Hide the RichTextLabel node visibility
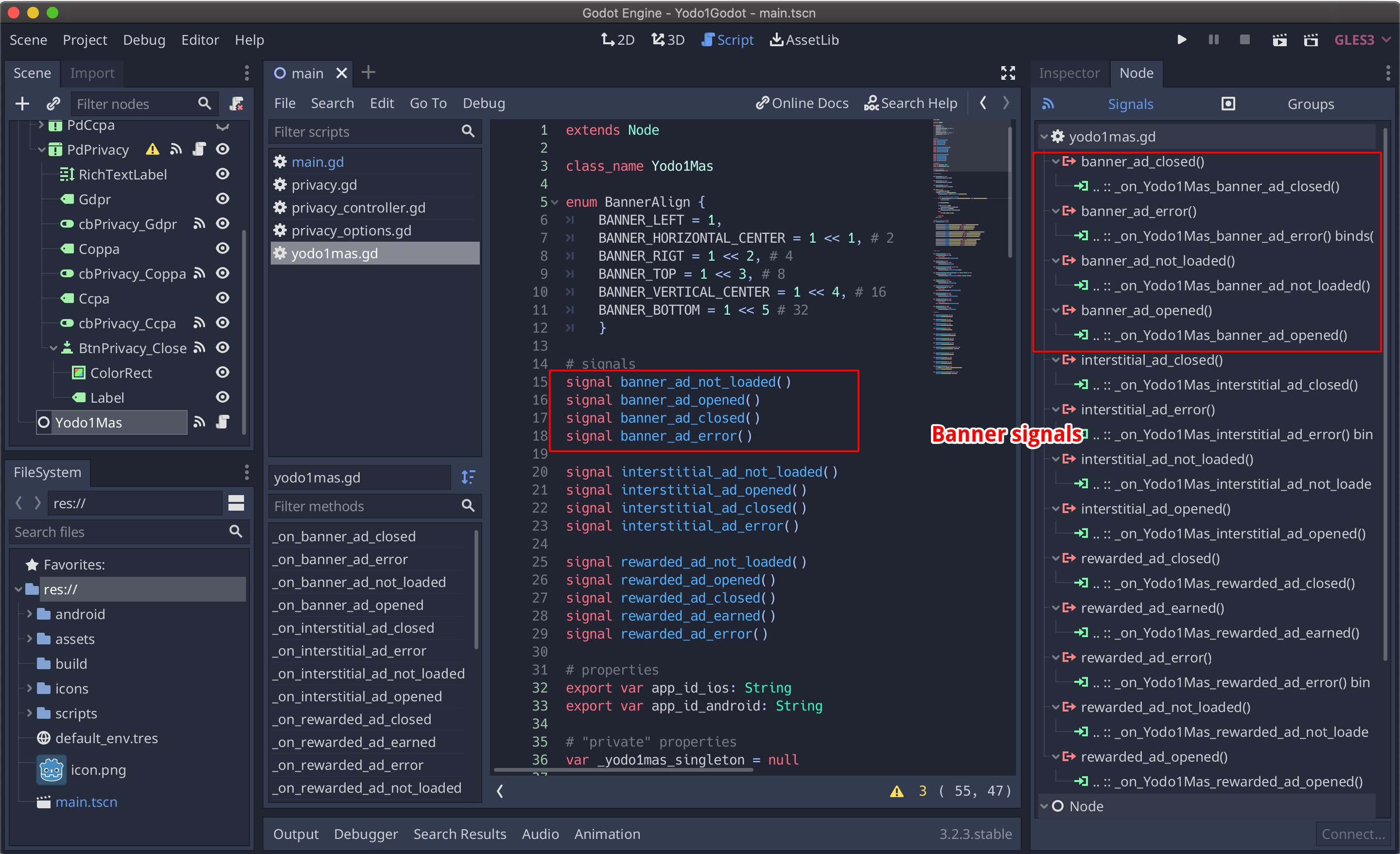 coord(223,174)
